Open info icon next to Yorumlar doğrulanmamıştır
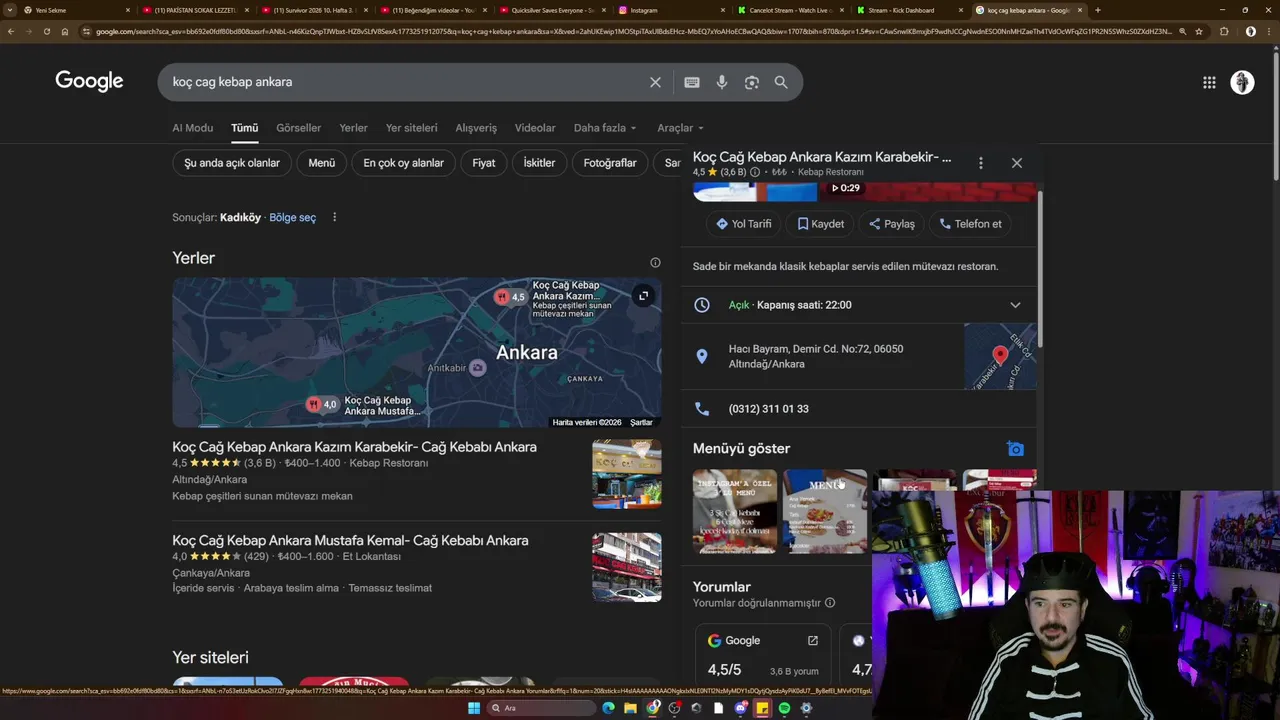The height and width of the screenshot is (720, 1280). [x=829, y=603]
